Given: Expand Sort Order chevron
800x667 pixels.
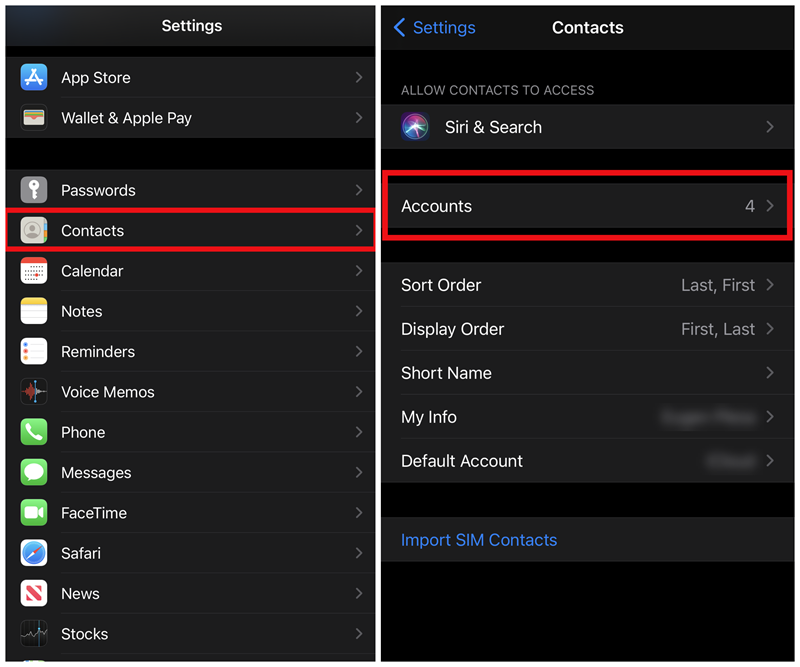Looking at the screenshot, I should (770, 285).
